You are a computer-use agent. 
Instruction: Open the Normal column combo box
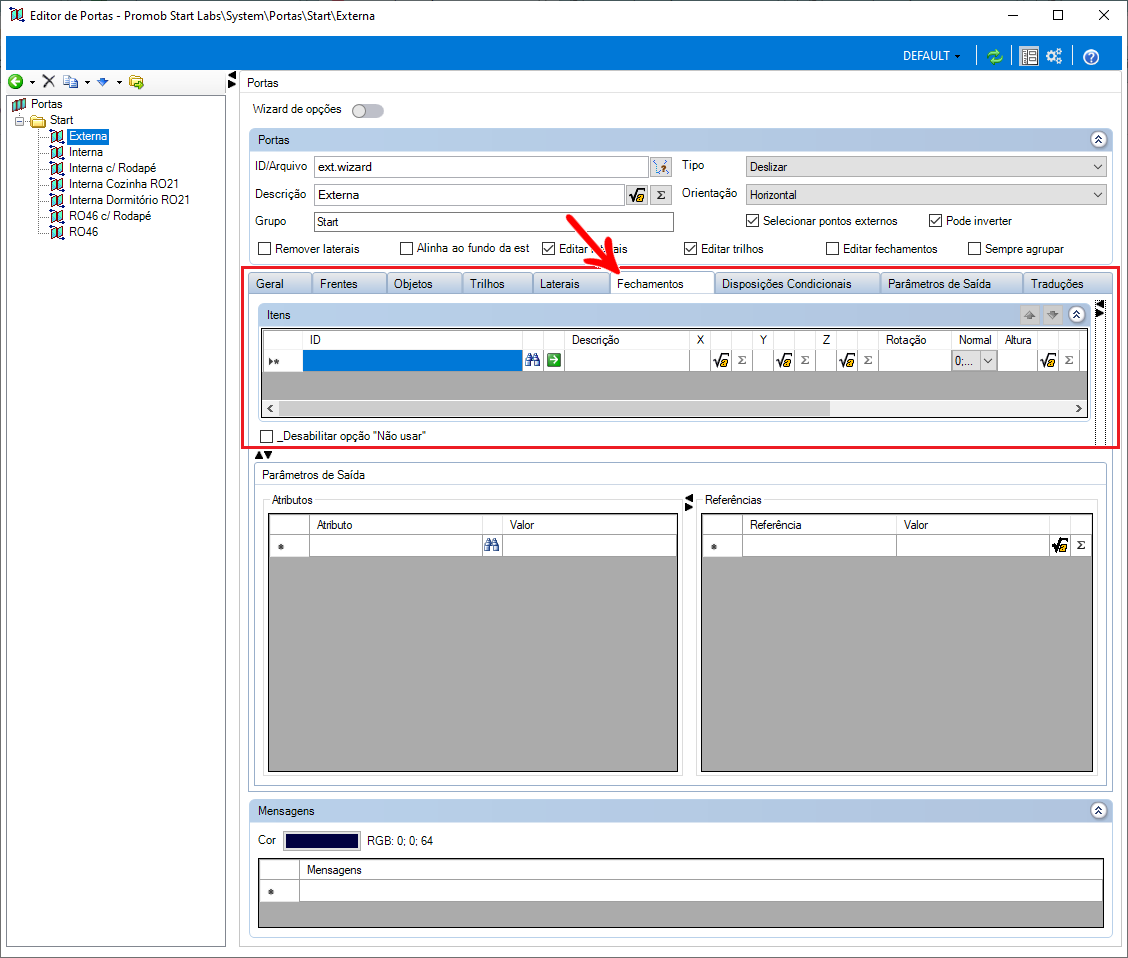[x=975, y=361]
